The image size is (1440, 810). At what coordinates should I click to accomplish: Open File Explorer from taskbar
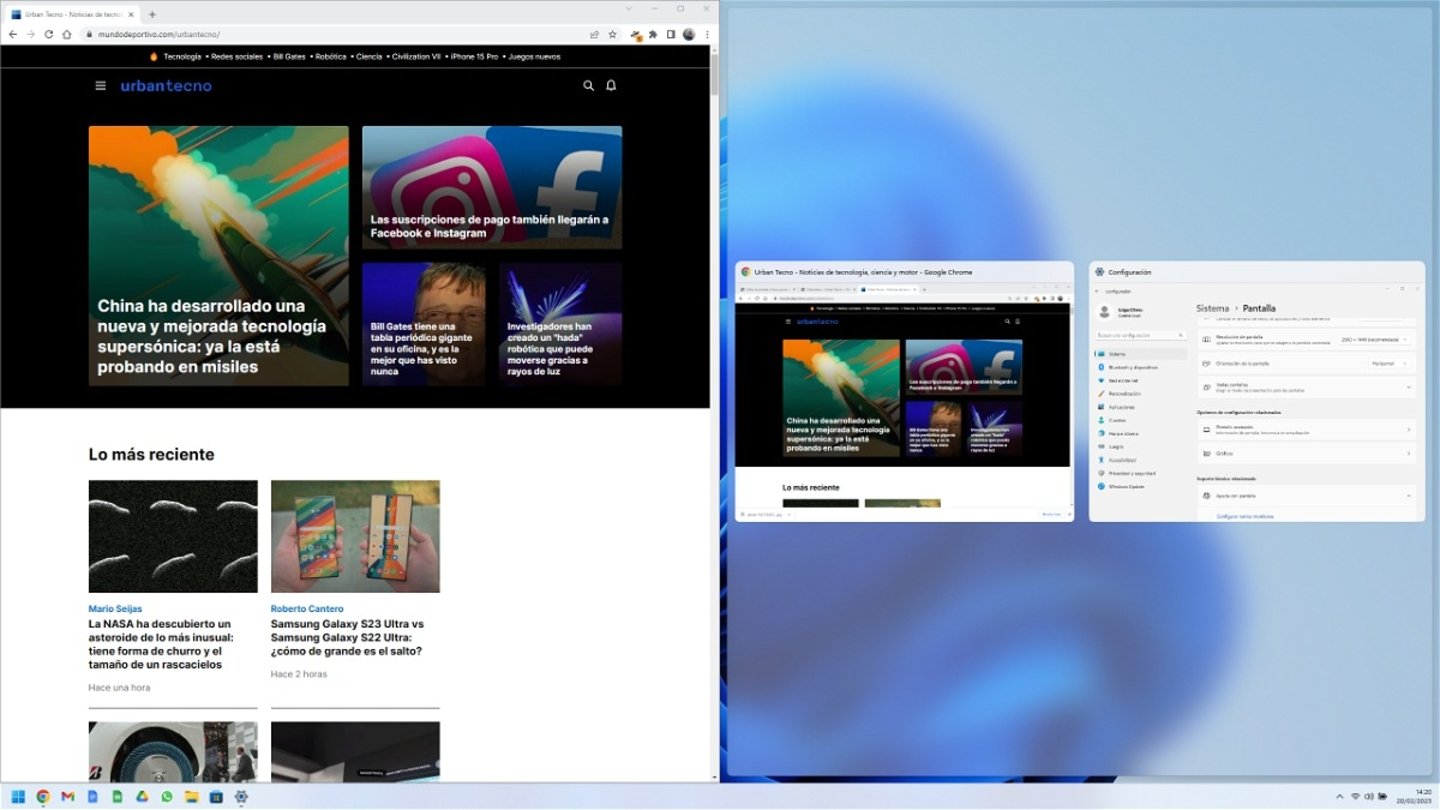point(191,797)
